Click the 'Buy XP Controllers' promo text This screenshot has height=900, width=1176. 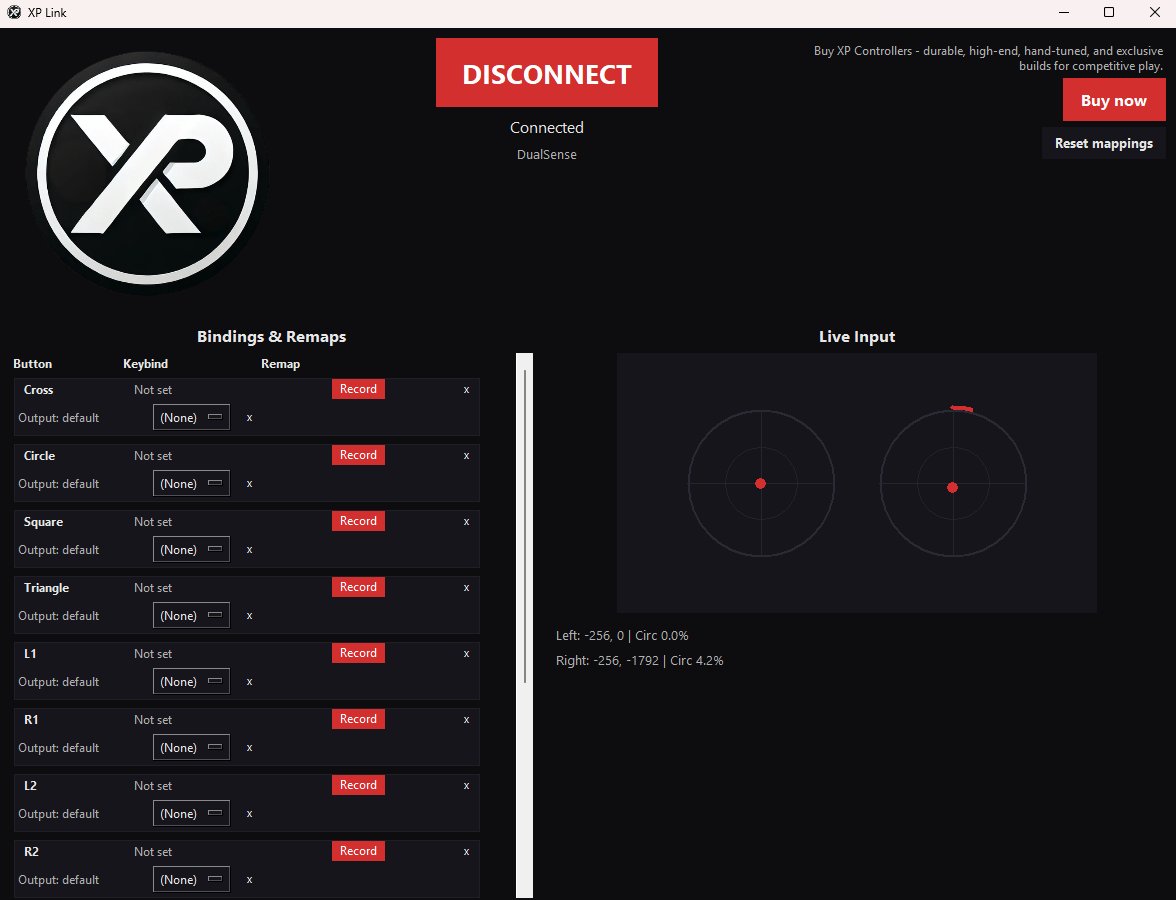(x=988, y=58)
